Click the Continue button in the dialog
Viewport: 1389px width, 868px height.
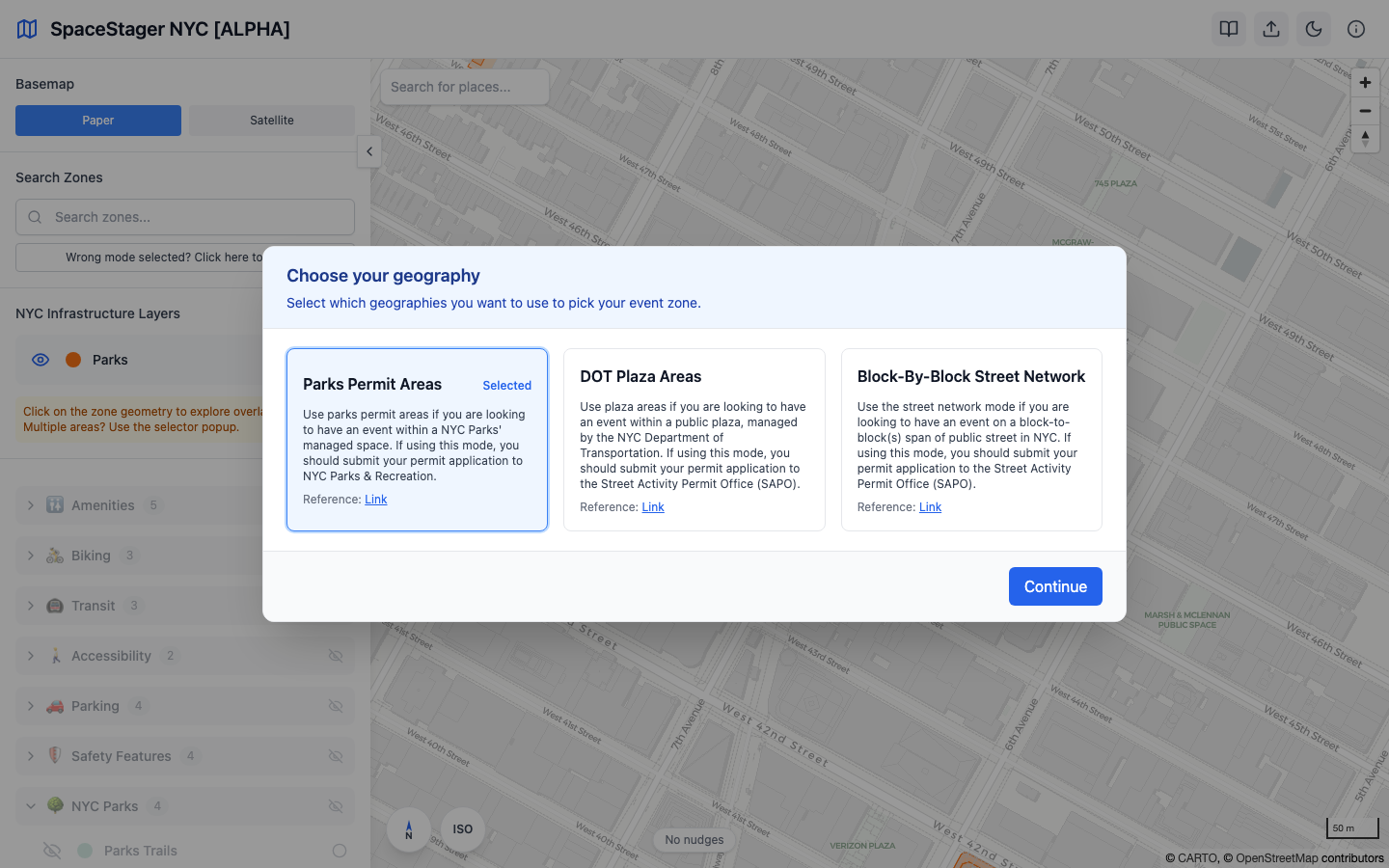click(x=1055, y=586)
